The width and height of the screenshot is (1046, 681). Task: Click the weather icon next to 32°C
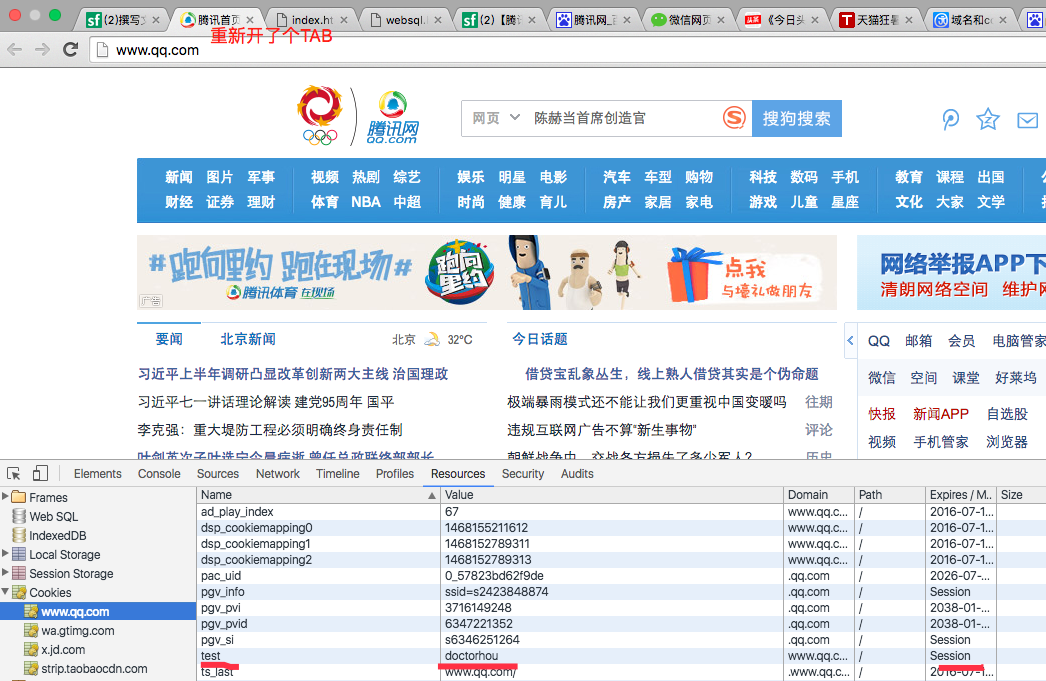pyautogui.click(x=432, y=339)
